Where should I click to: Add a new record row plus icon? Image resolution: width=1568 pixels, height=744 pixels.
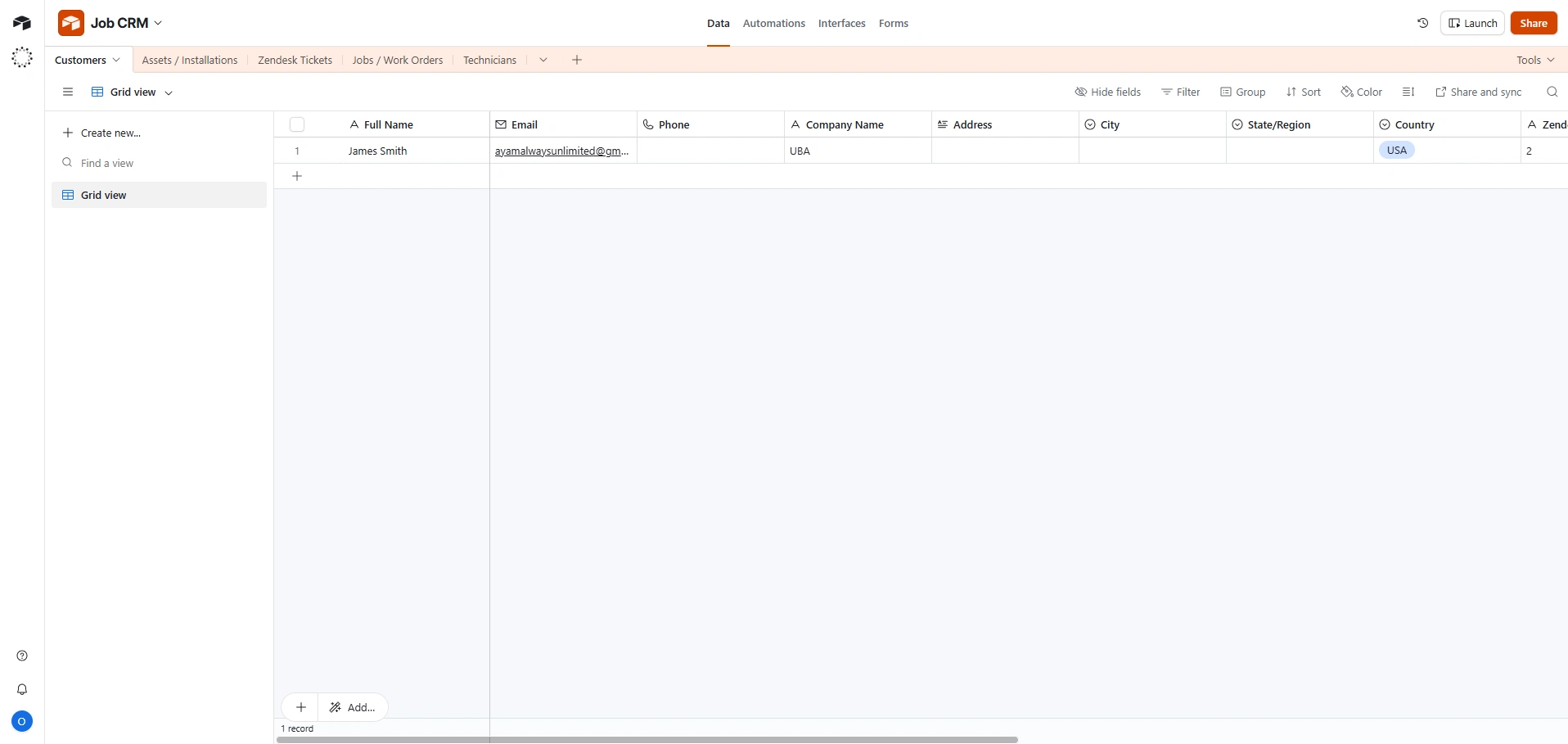pos(297,176)
